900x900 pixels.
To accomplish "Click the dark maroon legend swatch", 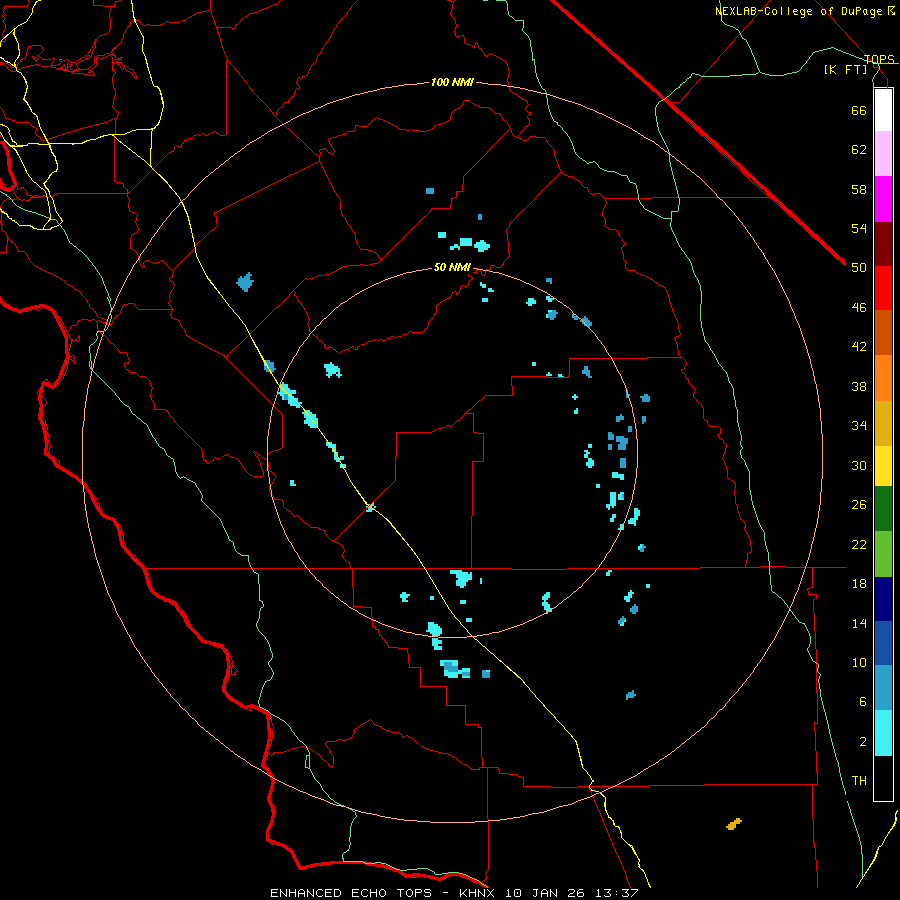I will [x=883, y=244].
